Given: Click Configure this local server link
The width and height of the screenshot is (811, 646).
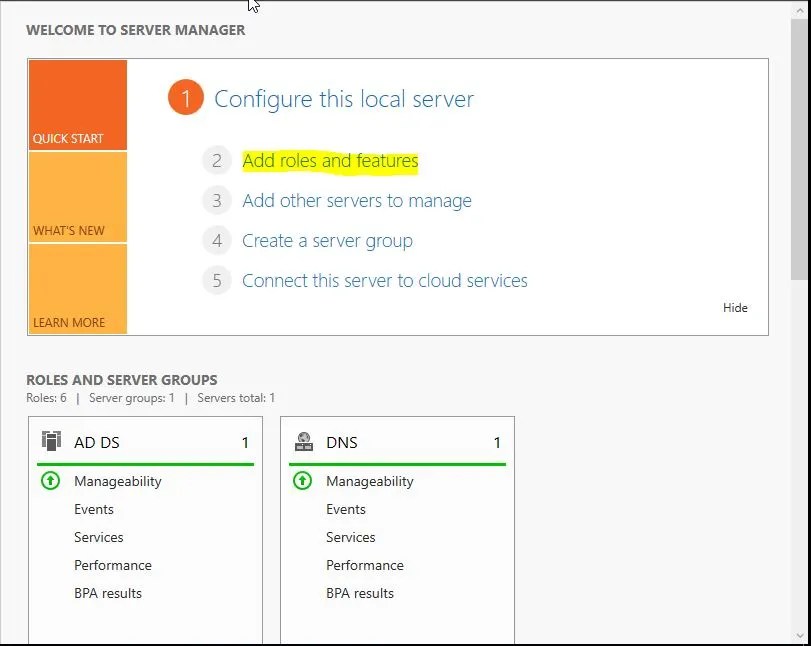Looking at the screenshot, I should 344,99.
